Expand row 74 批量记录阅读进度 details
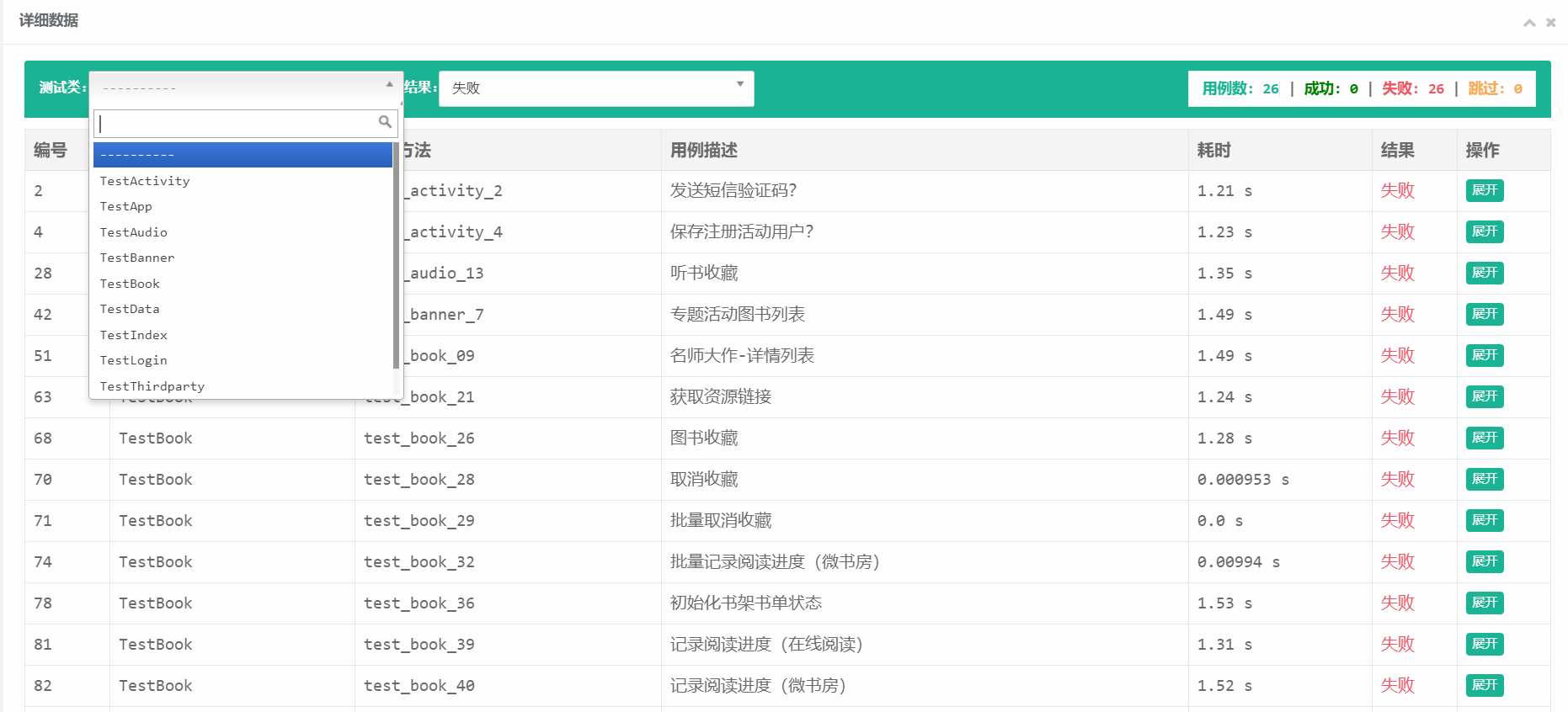This screenshot has width=1568, height=712. 1485,561
